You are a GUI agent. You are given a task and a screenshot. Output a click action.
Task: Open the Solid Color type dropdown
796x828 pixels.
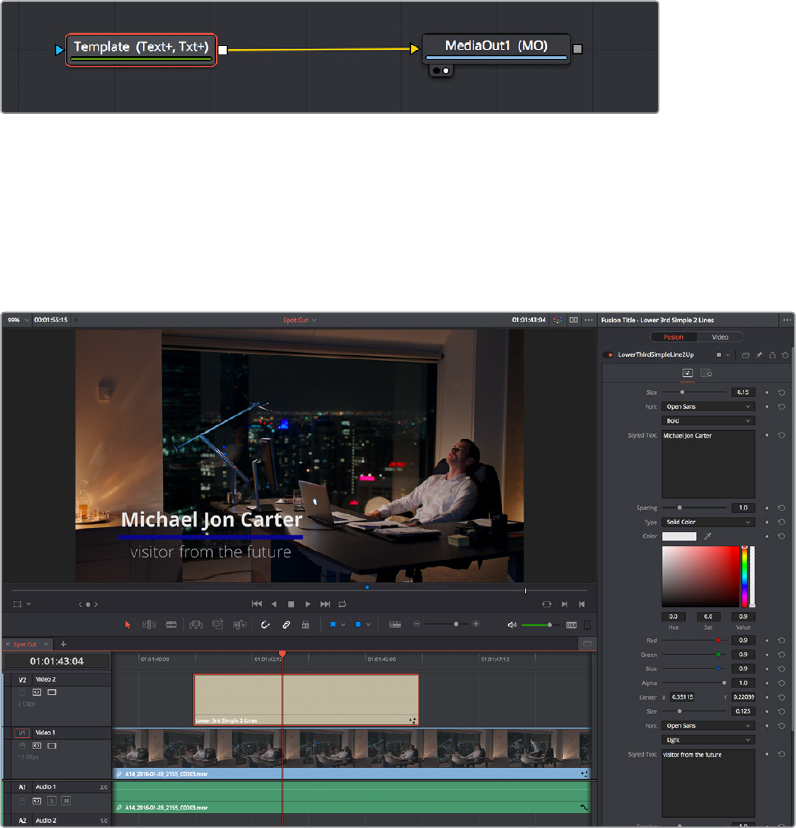pos(708,522)
